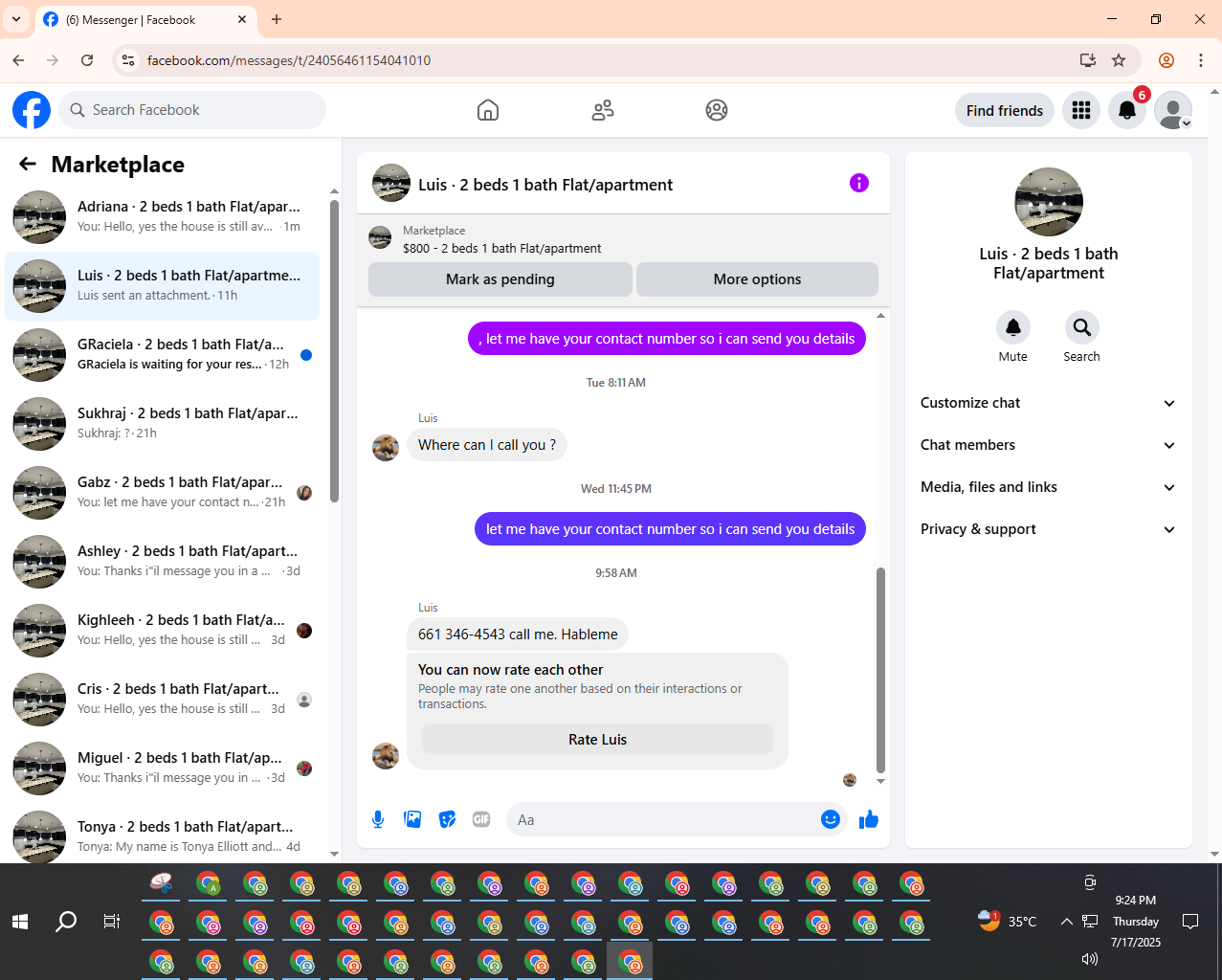Reload the page in the browser

pyautogui.click(x=87, y=60)
